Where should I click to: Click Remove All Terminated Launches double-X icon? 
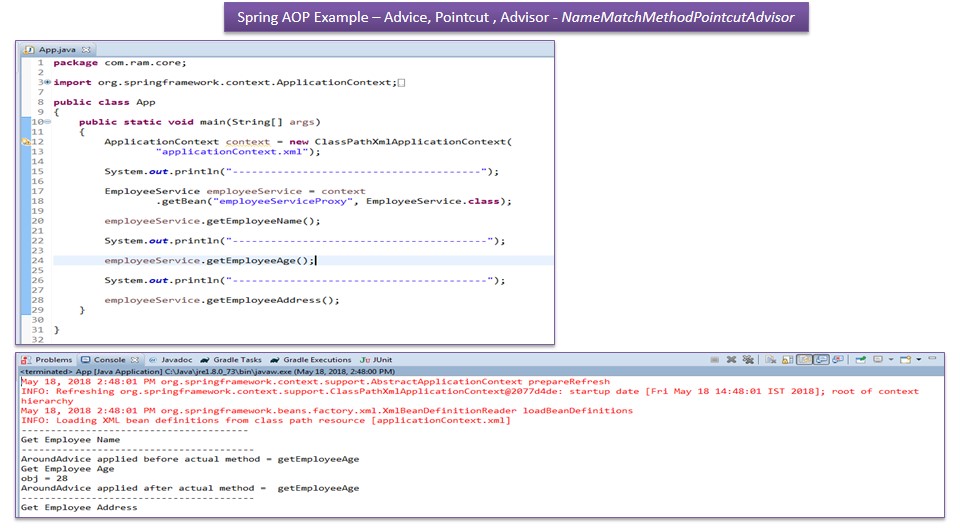click(x=748, y=360)
